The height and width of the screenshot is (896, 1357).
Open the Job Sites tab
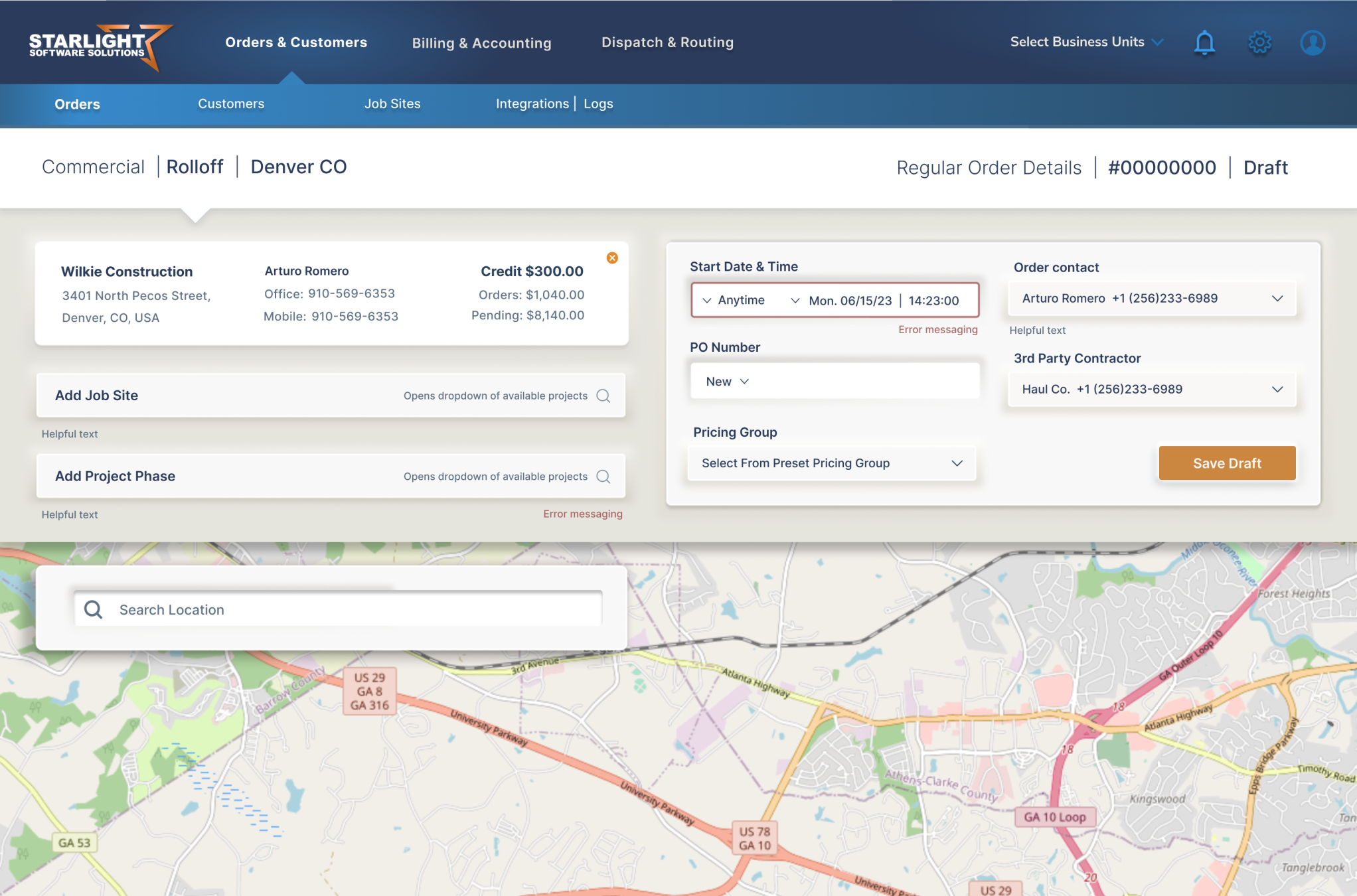pos(392,104)
